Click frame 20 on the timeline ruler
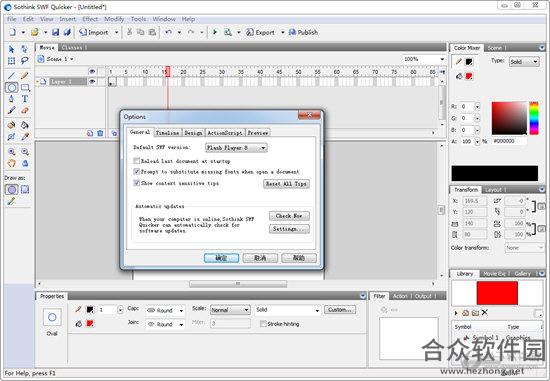Screen dimensions: 550x381 click(x=183, y=72)
